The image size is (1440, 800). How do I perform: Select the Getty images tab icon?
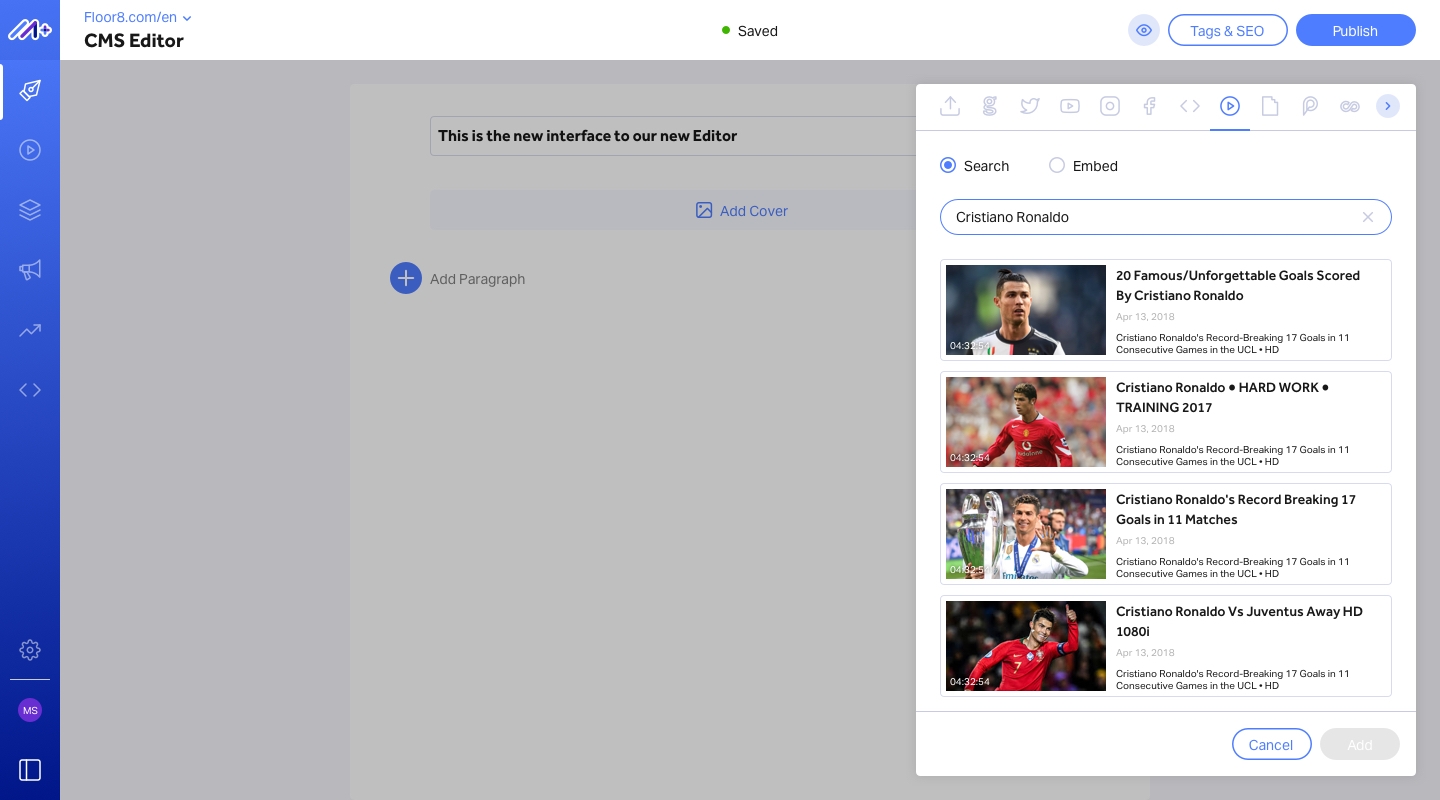[990, 106]
